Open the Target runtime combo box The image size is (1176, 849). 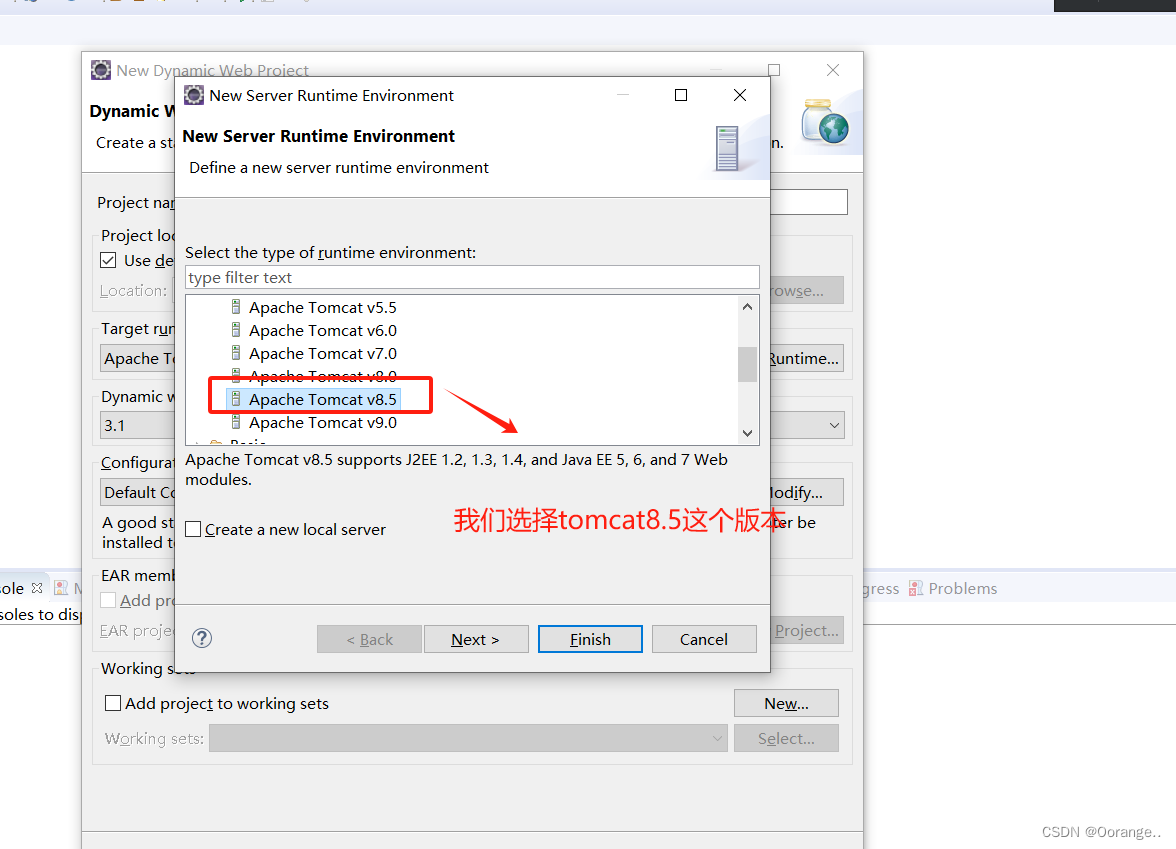pos(138,358)
